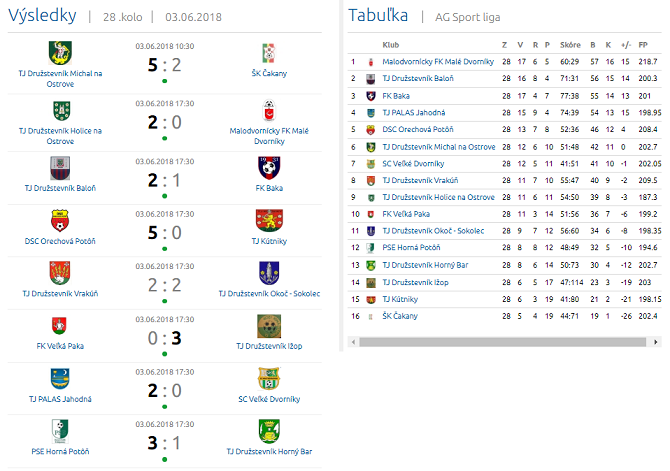
Task: Click TJ Družstevník Baloň crest in results
Action: [x=60, y=168]
